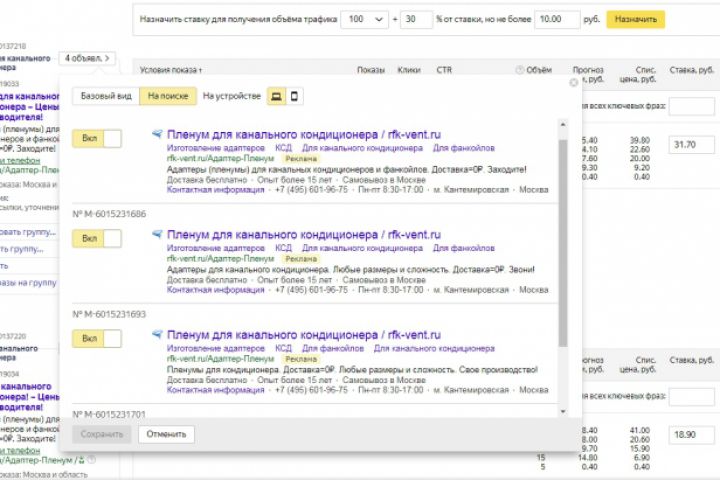
Task: Click the Ставка, руб. column header
Action: coord(692,70)
